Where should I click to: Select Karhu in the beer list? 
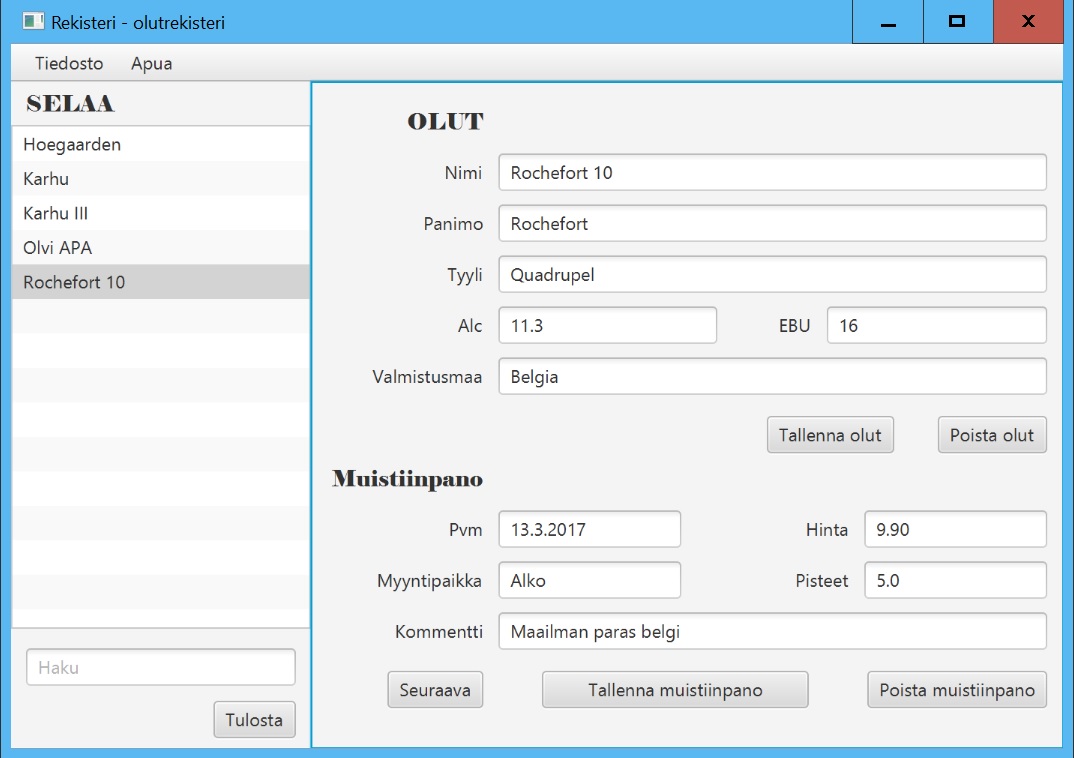161,179
